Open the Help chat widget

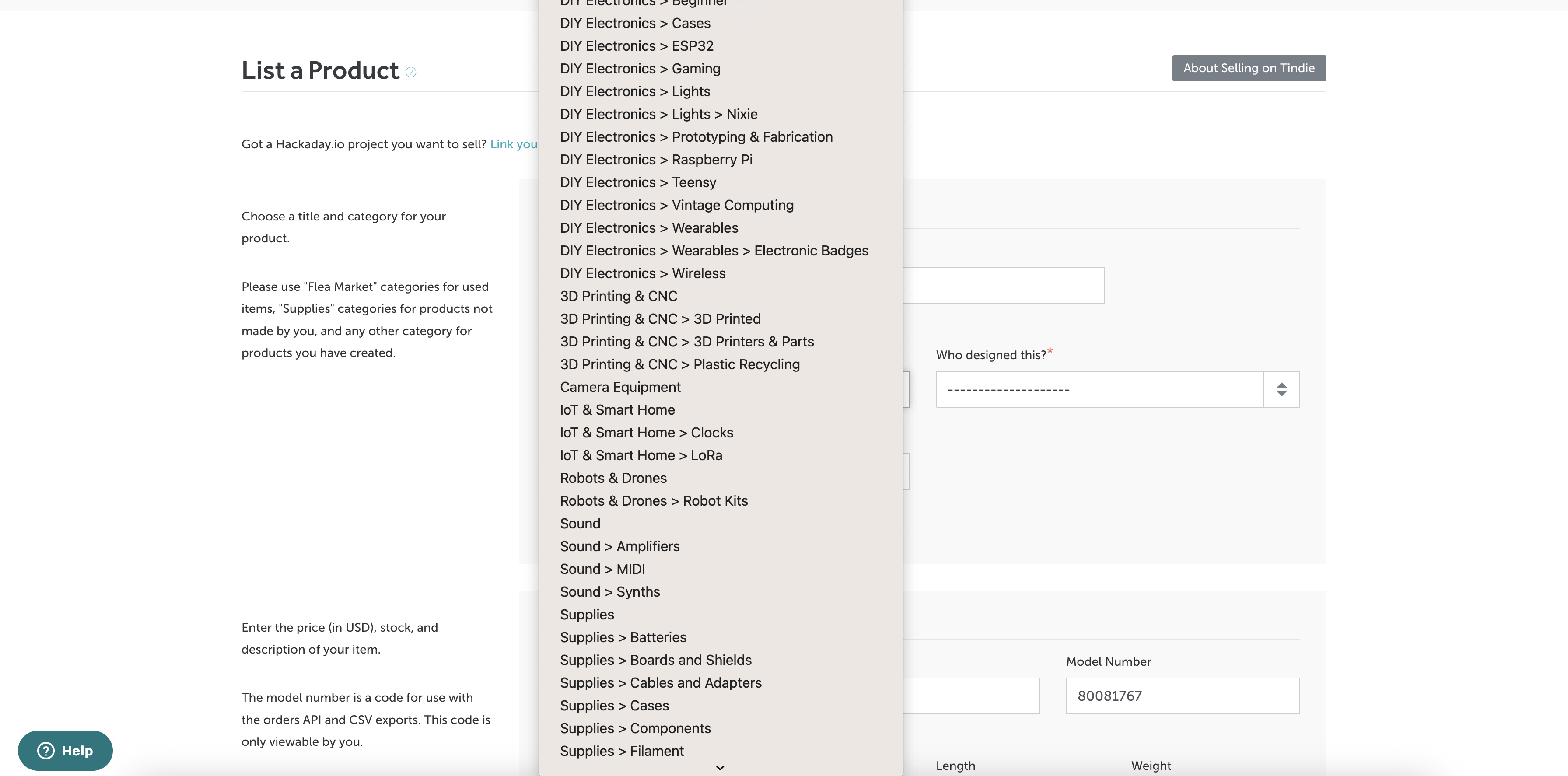point(65,751)
